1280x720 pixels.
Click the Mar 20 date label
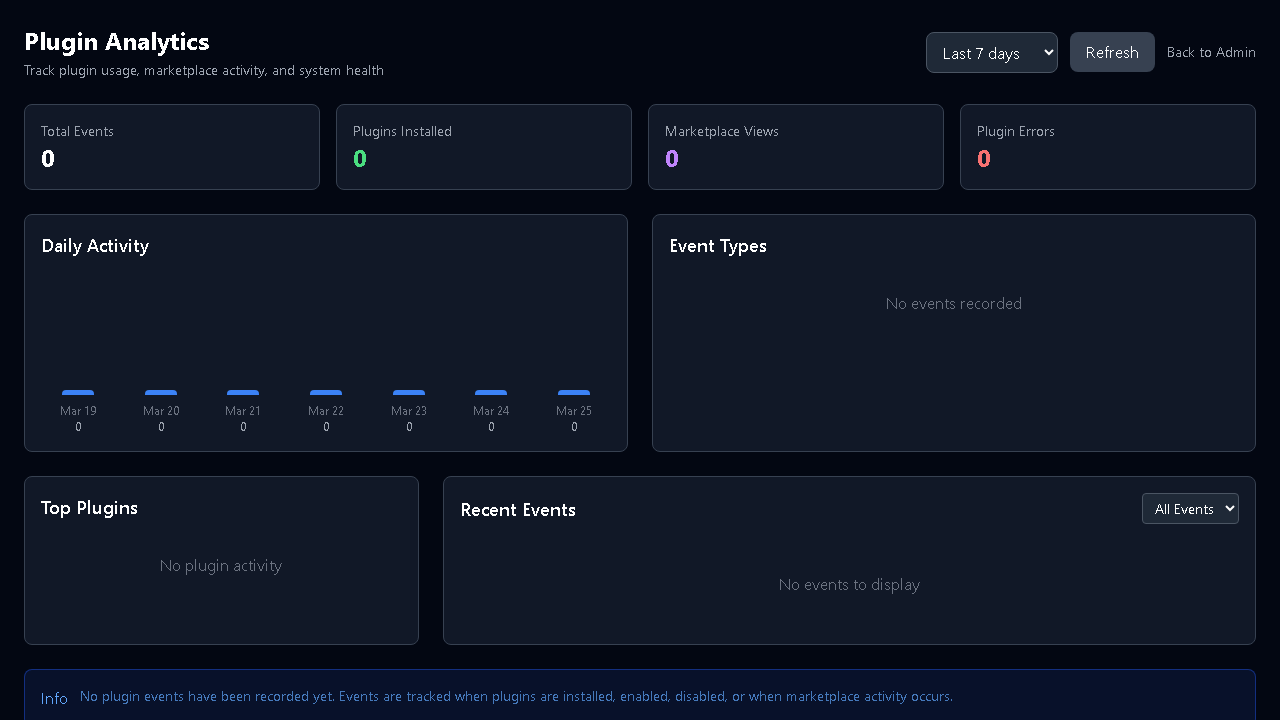coord(161,410)
